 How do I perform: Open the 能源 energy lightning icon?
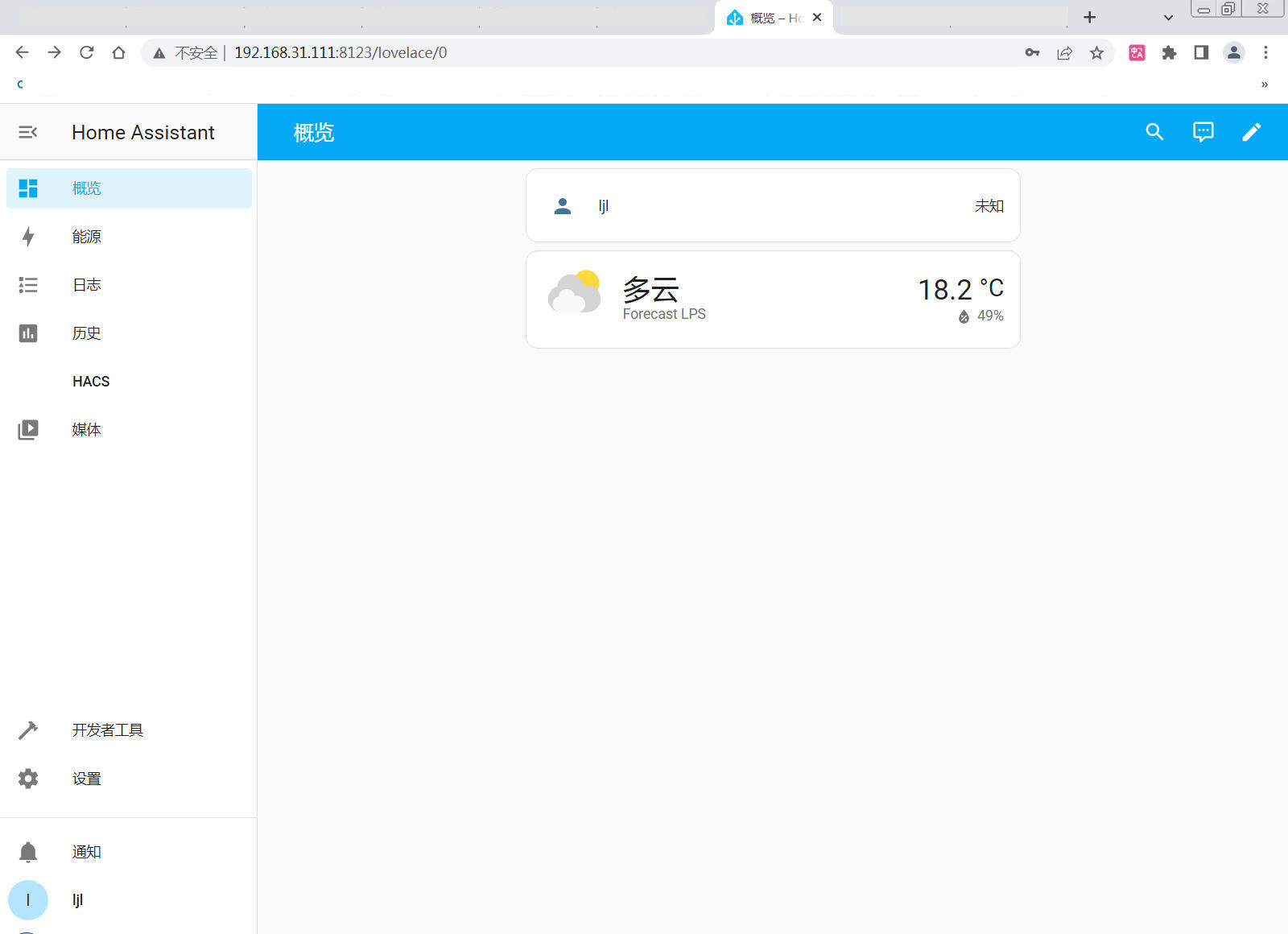point(28,237)
